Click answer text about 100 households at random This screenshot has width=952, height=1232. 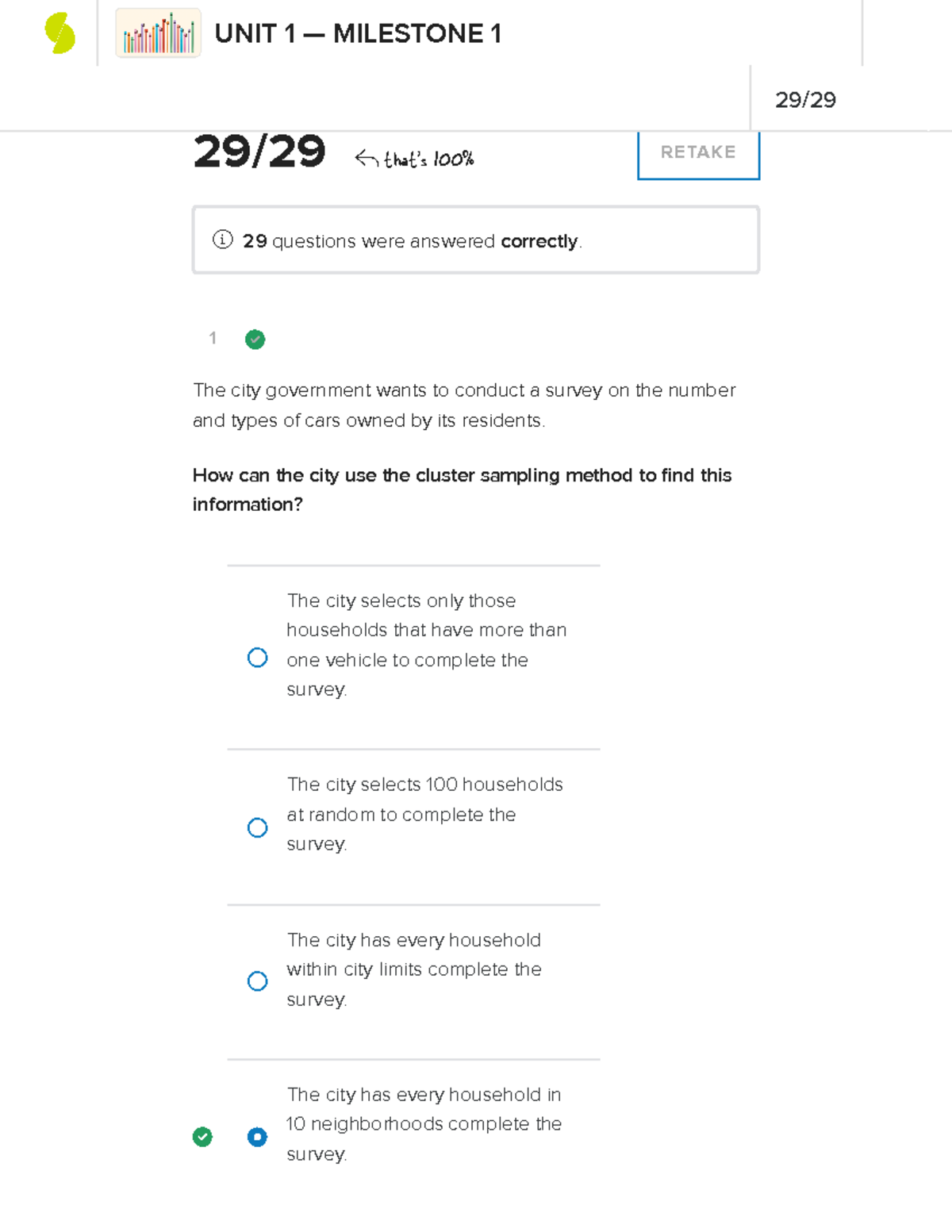tap(424, 814)
